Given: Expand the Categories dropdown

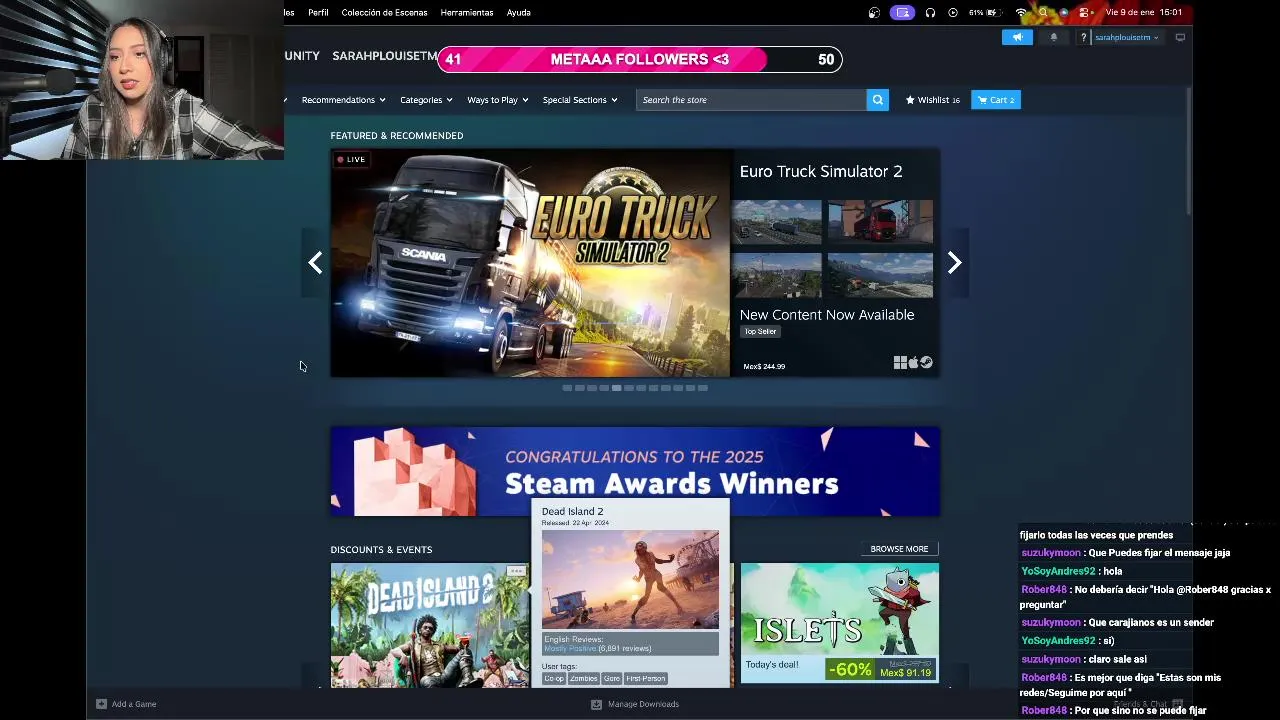Looking at the screenshot, I should tap(426, 100).
